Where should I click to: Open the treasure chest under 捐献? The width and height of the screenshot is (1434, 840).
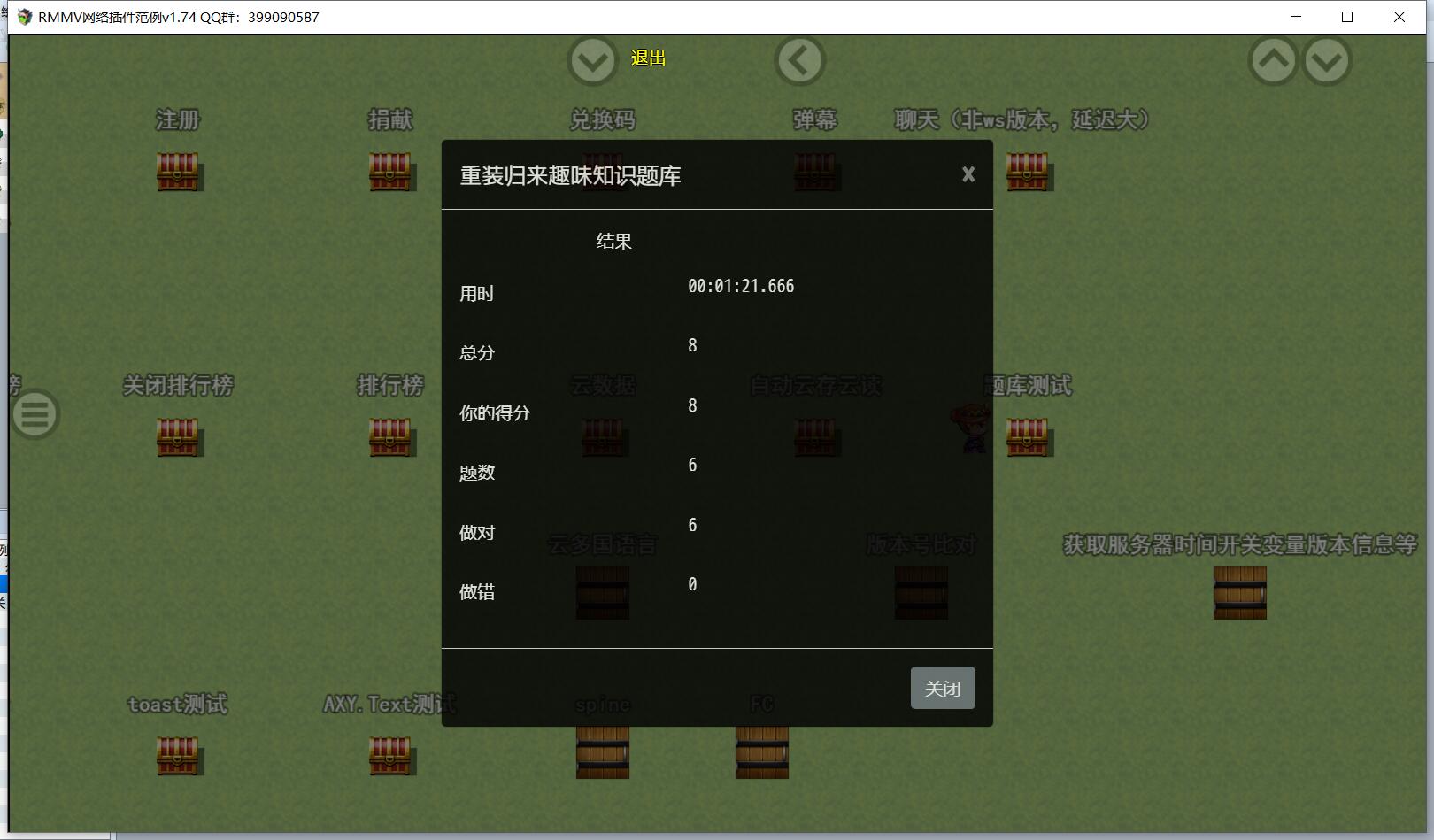390,172
